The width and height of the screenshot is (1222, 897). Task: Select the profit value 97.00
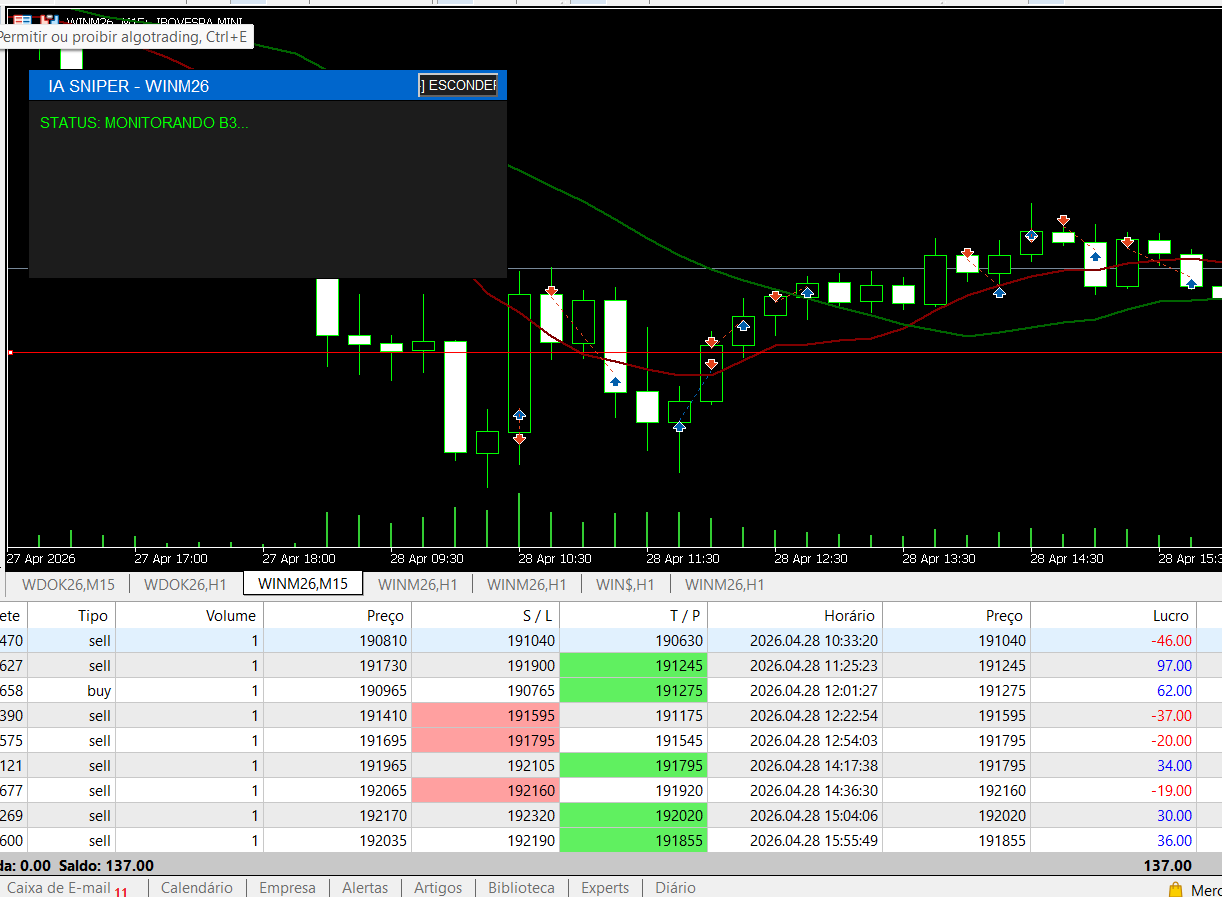coord(1174,665)
